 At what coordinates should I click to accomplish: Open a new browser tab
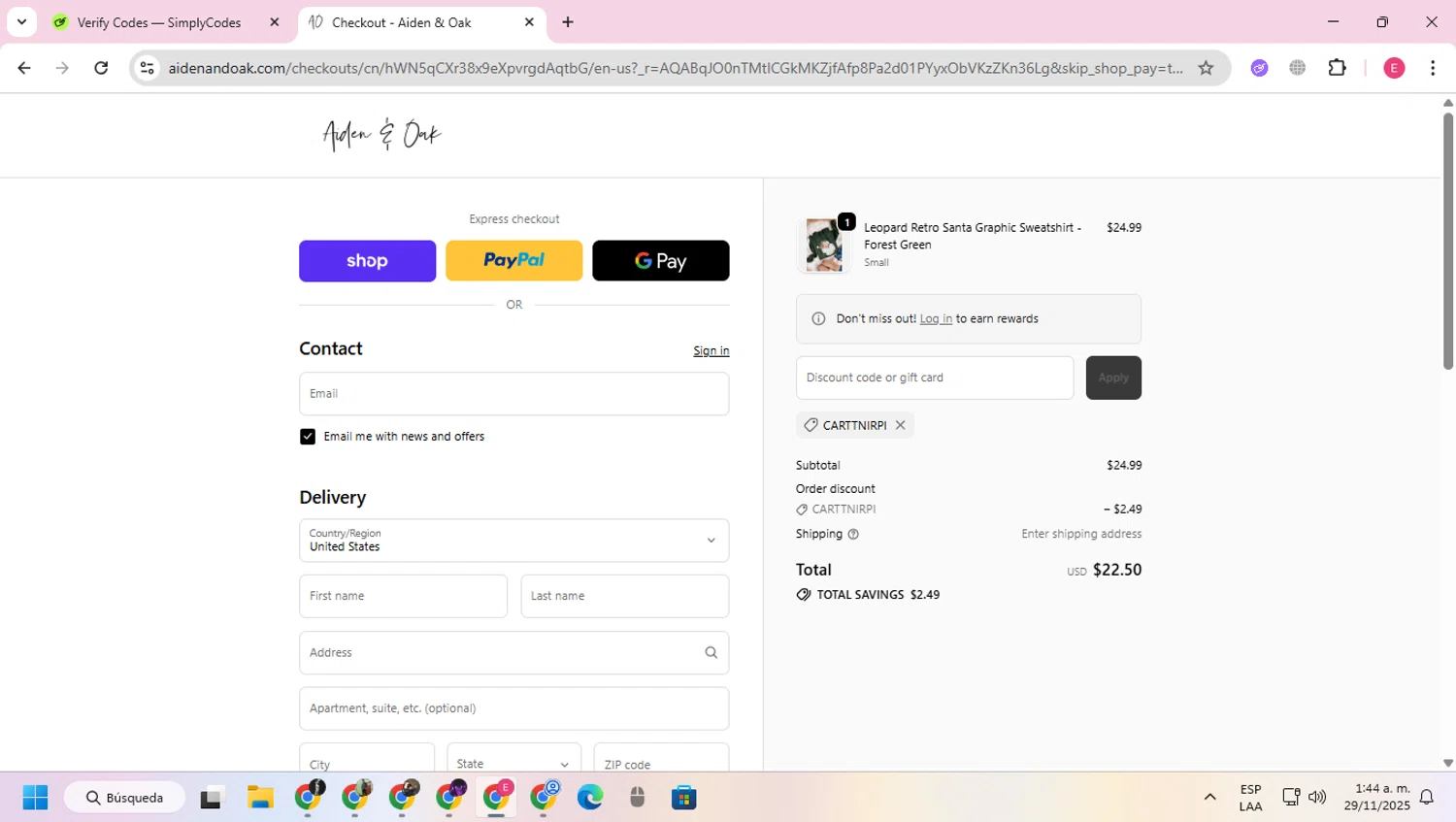click(x=568, y=22)
